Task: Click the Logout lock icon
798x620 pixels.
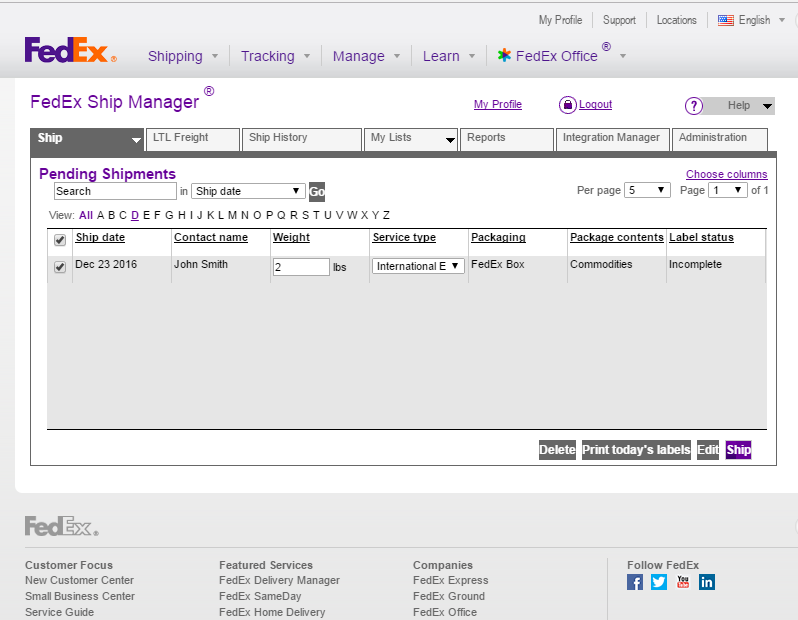Action: pyautogui.click(x=567, y=105)
